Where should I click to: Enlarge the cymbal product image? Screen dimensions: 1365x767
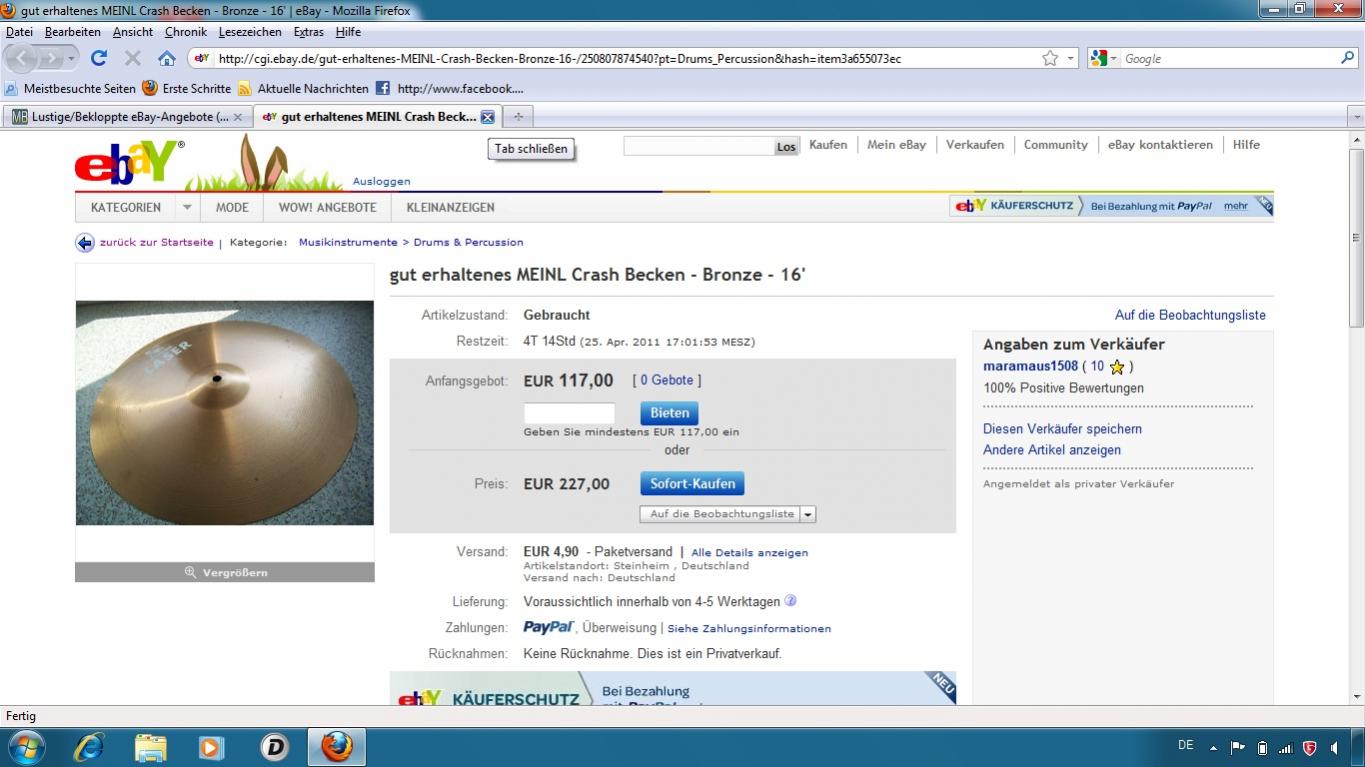225,572
